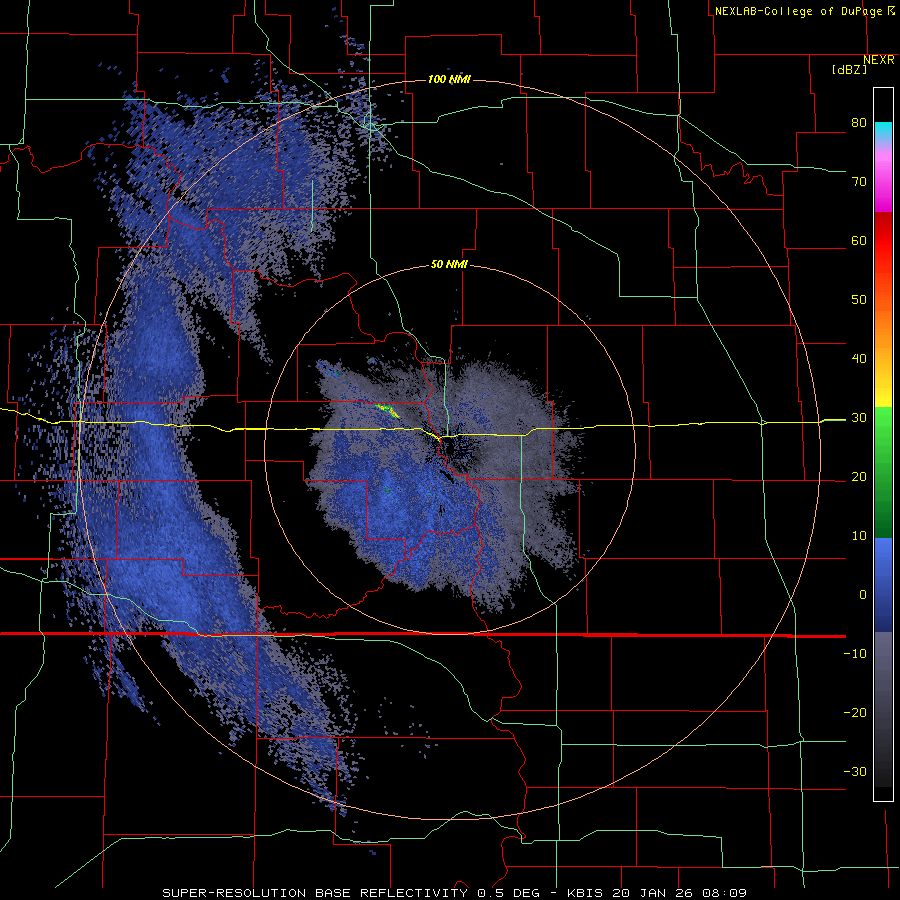Select the -10 value on dBZ scale
Screen dimensions: 900x900
click(855, 654)
